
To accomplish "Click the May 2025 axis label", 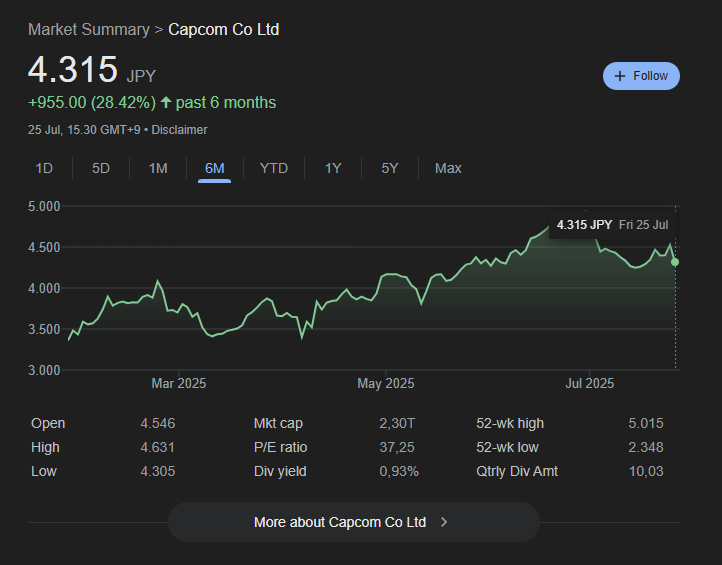I will [386, 383].
